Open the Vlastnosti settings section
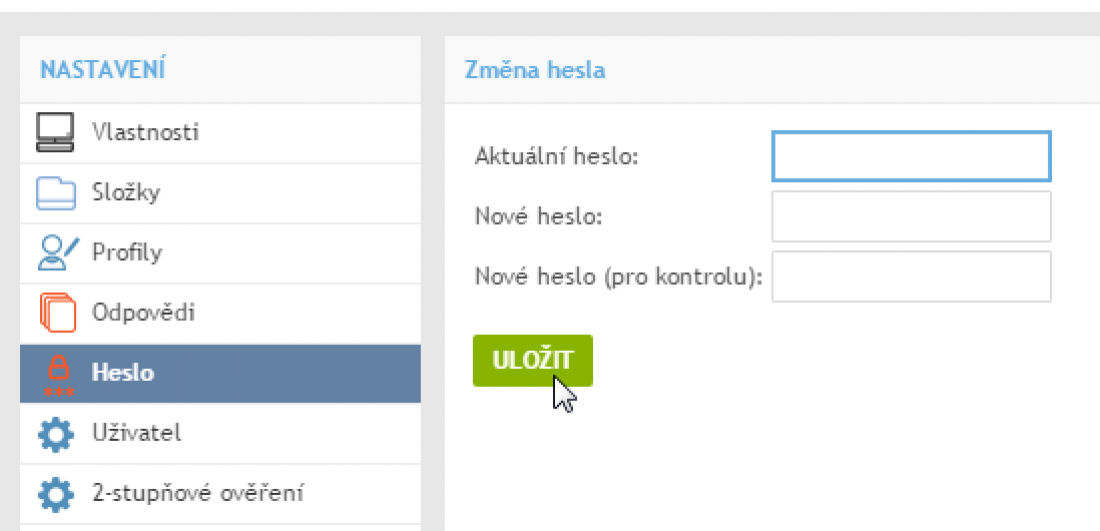Screen dimensions: 1100x531 click(x=145, y=132)
